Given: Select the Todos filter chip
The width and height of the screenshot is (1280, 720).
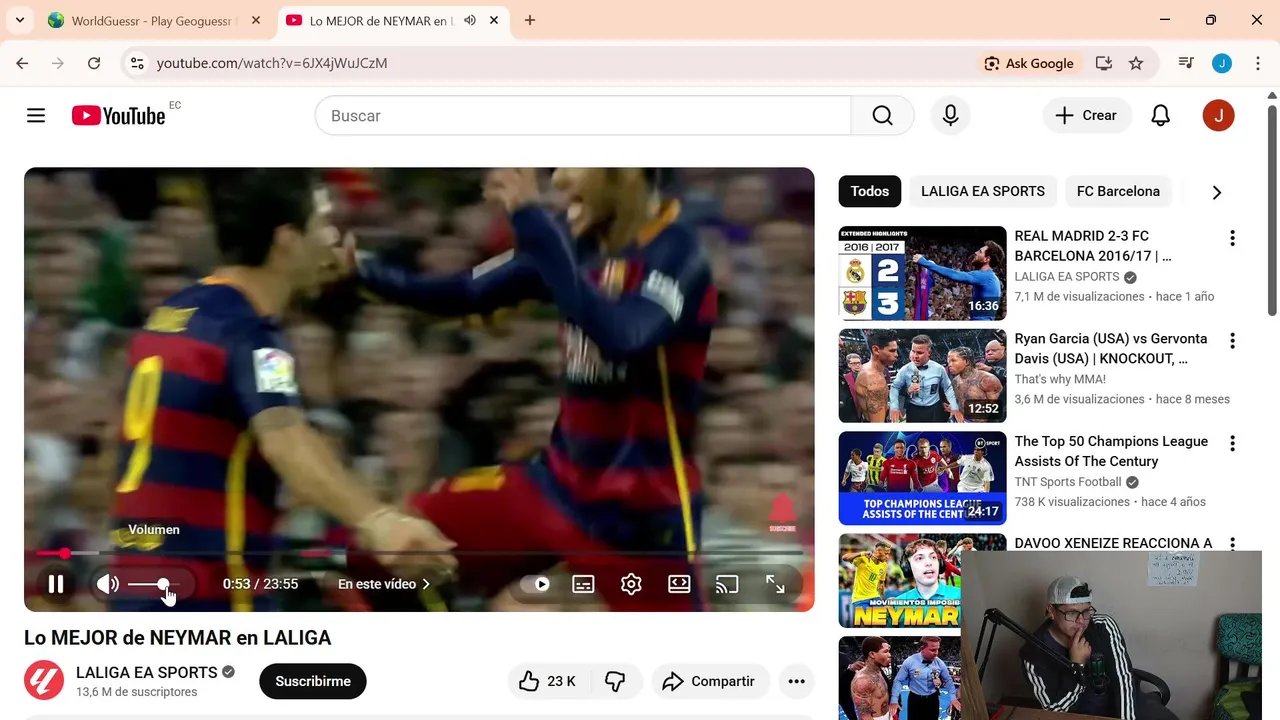Looking at the screenshot, I should tap(870, 191).
